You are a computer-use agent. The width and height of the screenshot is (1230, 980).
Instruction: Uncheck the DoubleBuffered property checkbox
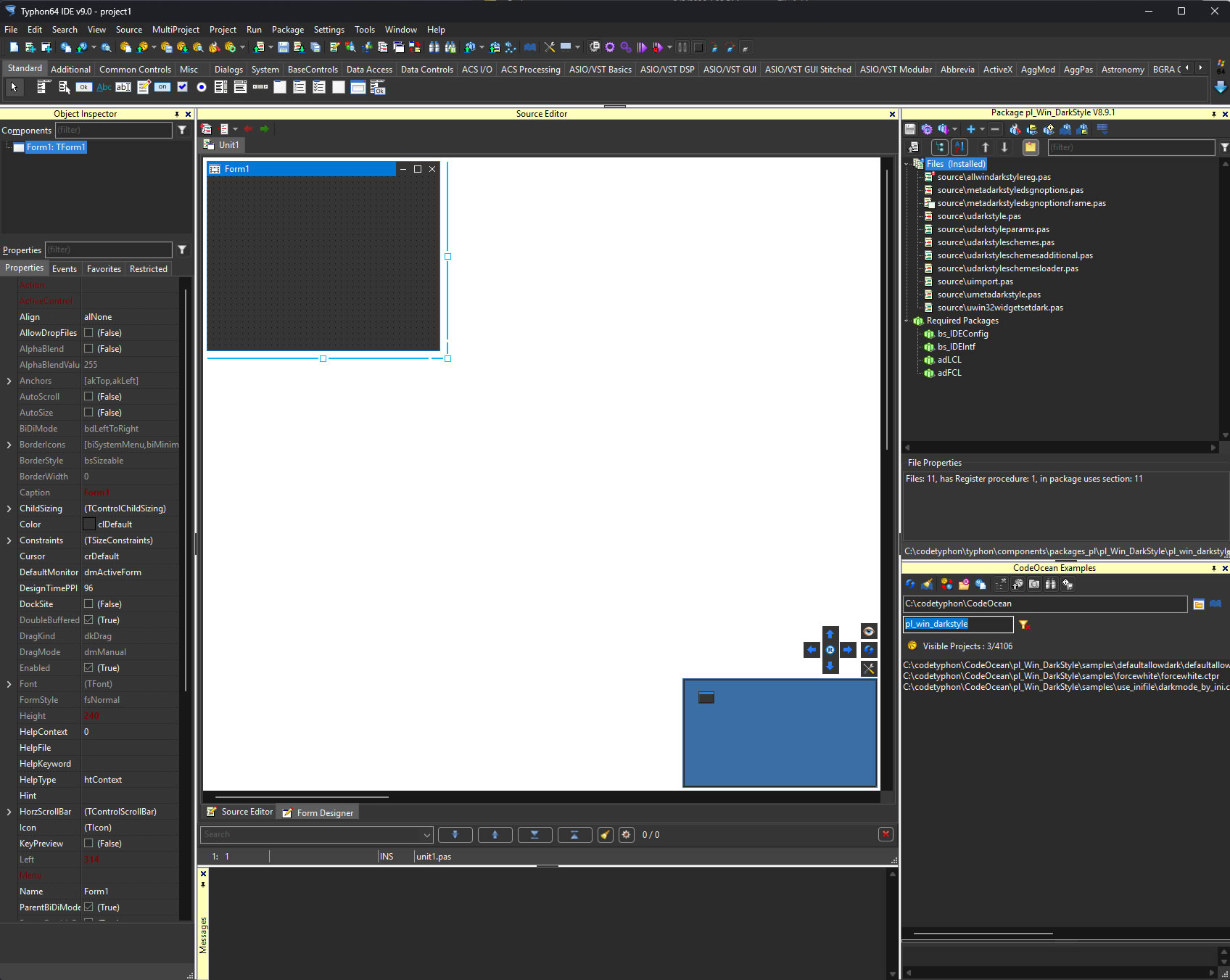point(88,620)
